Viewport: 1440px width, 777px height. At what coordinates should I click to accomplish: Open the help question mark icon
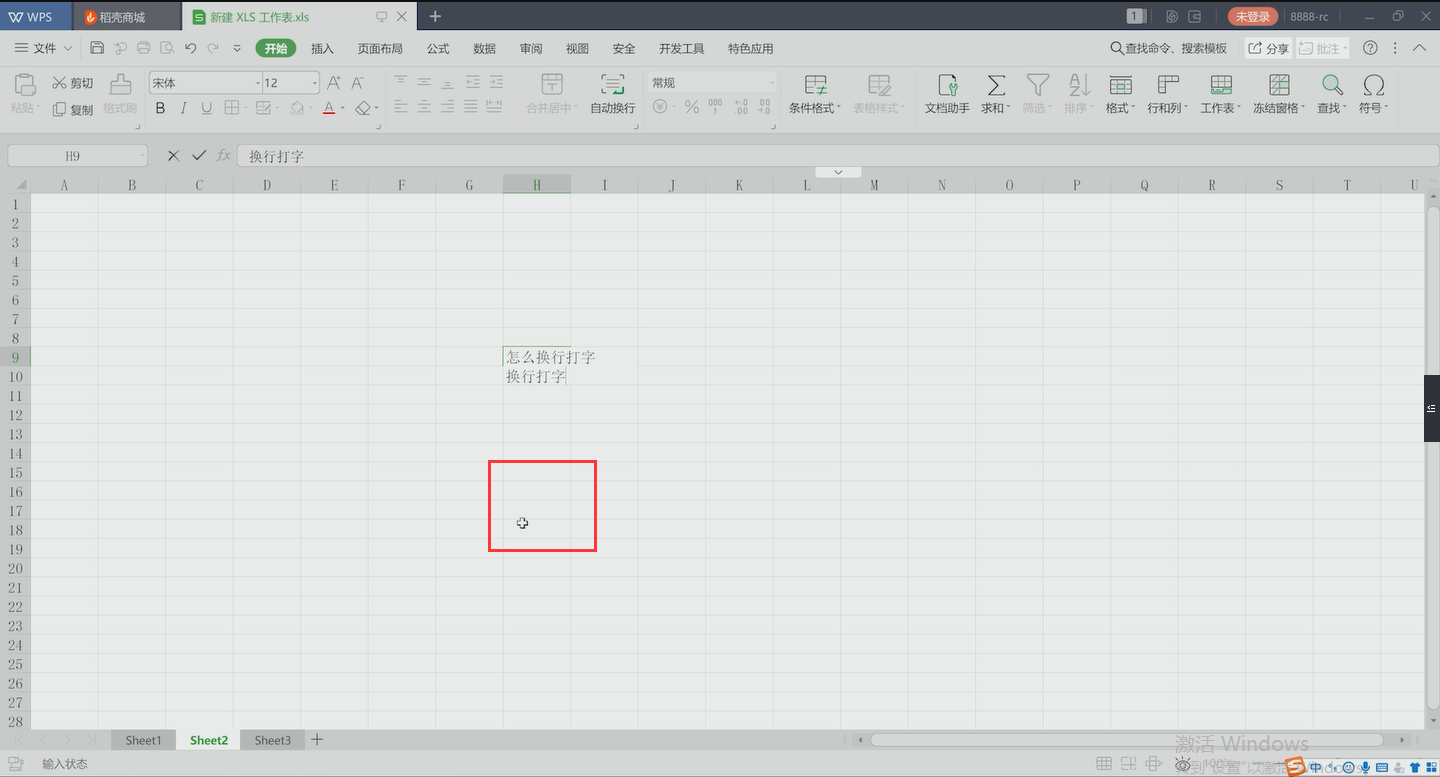1370,48
